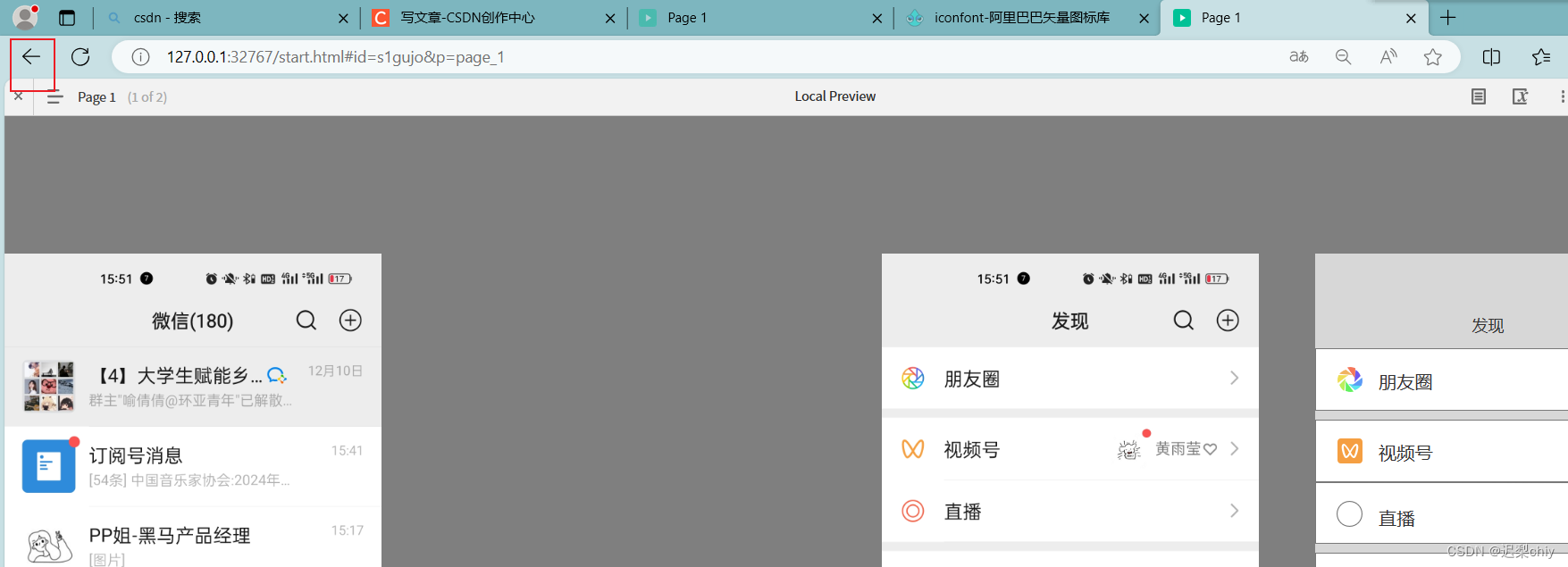Open the PP姐-黑马产品经理 chat title
This screenshot has height=567, width=1568.
pyautogui.click(x=170, y=535)
